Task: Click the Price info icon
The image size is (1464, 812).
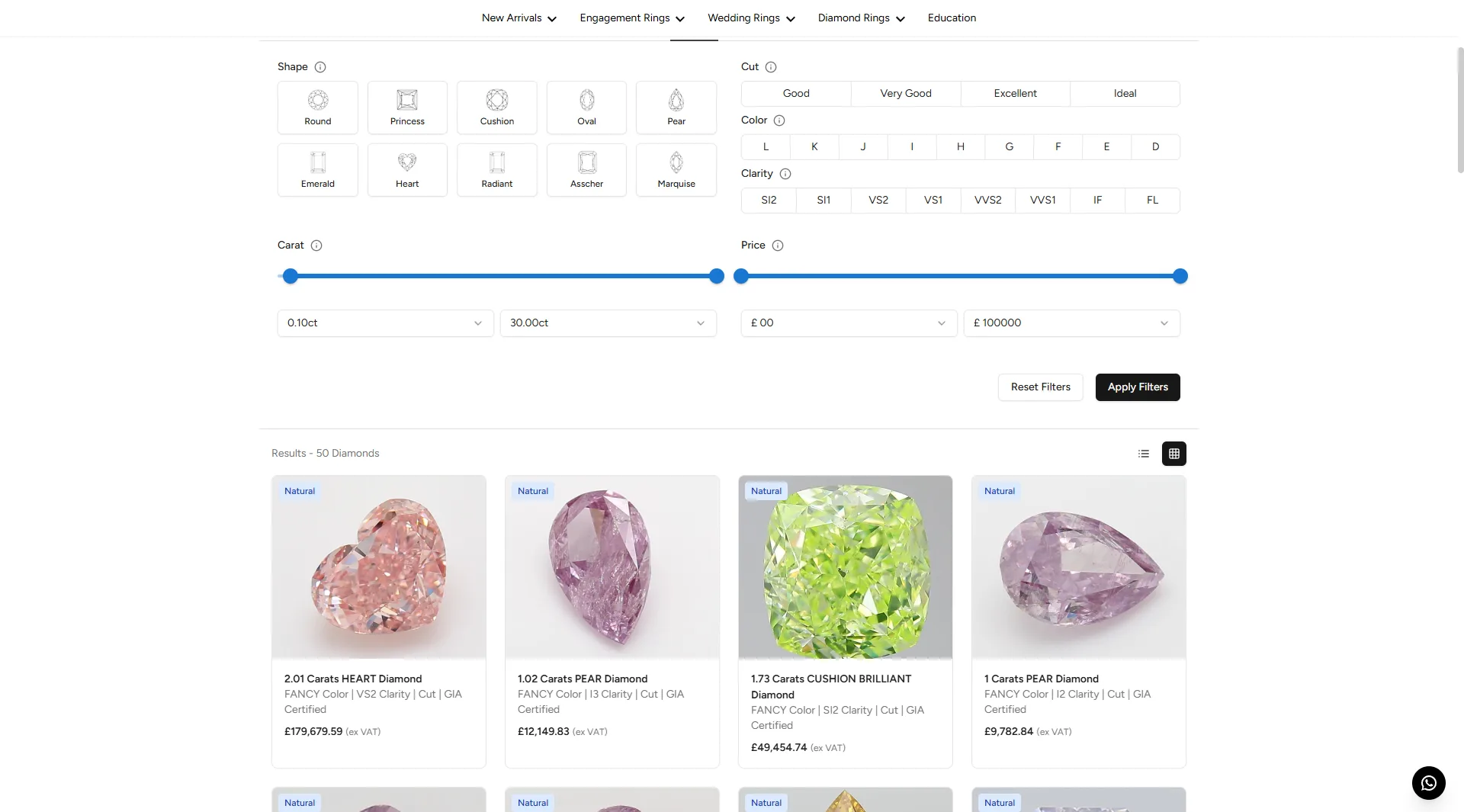Action: point(777,246)
